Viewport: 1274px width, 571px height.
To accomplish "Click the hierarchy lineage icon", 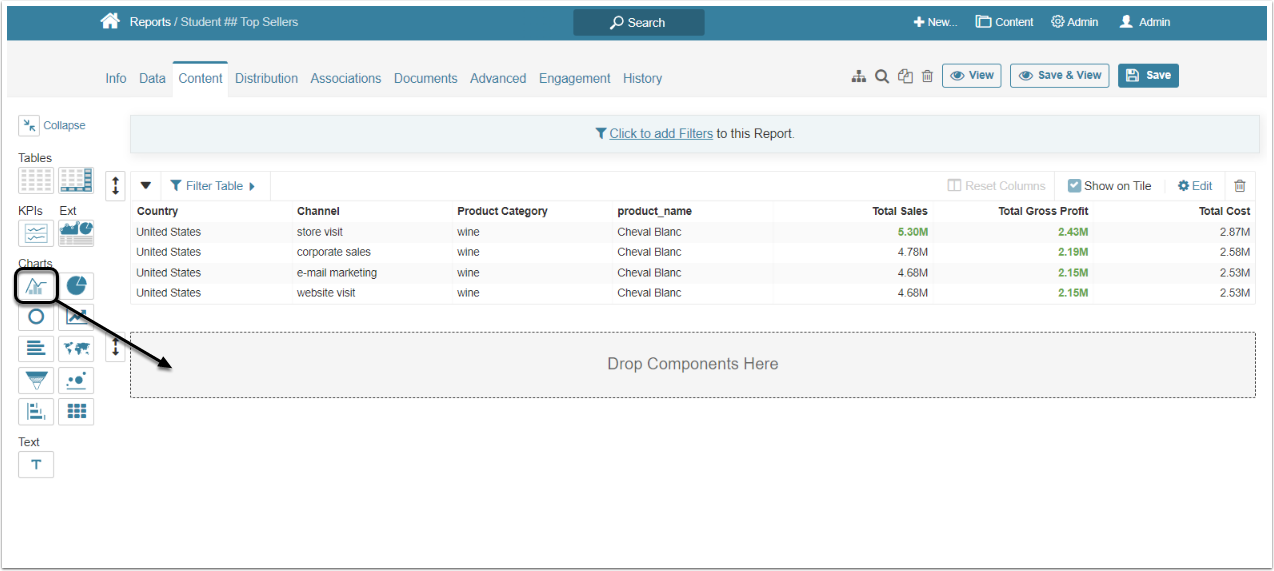I will [858, 76].
